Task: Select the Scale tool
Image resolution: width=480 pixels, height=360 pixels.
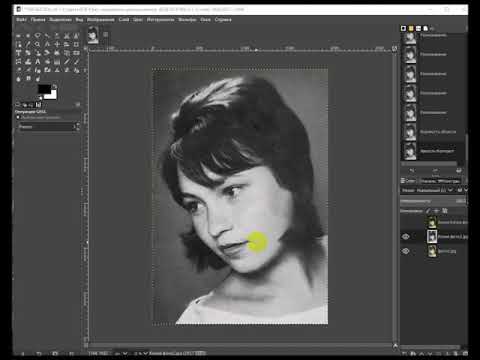Action: click(x=38, y=53)
